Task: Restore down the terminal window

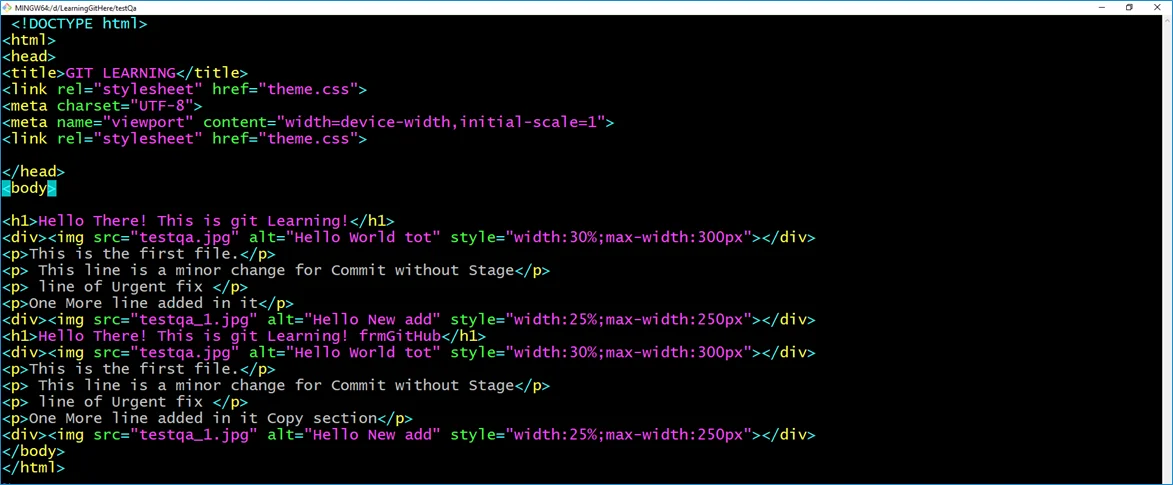Action: pyautogui.click(x=1129, y=7)
